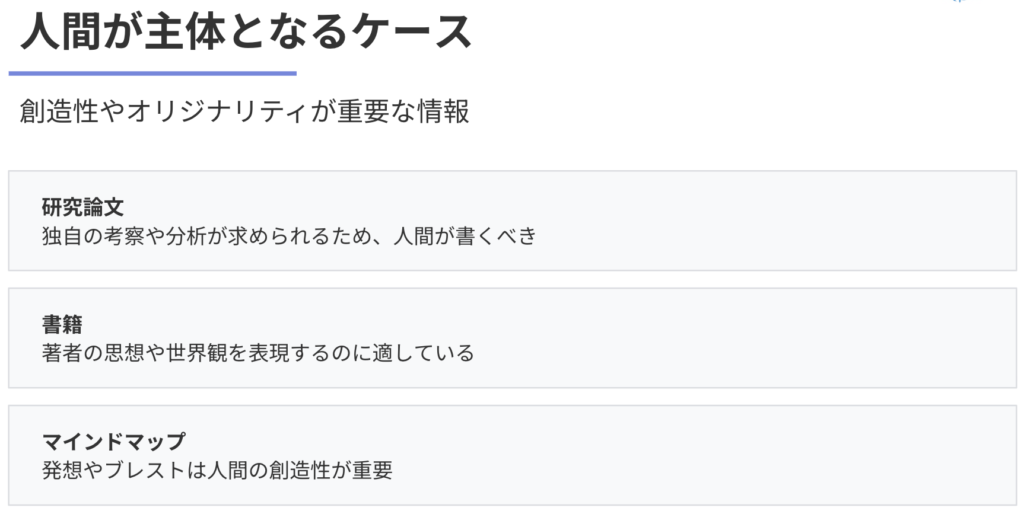Click the word 独自 in the 研究論文 card
This screenshot has height=511, width=1024.
62,235
